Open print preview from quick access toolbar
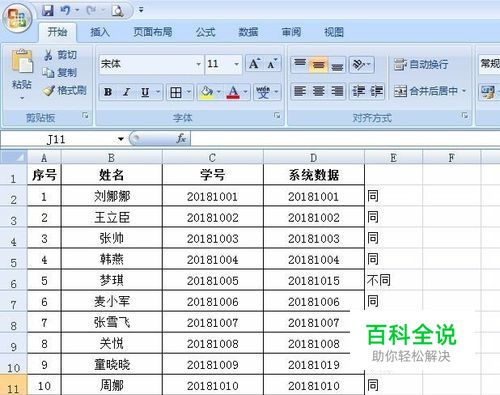The width and height of the screenshot is (500, 395). [x=117, y=11]
